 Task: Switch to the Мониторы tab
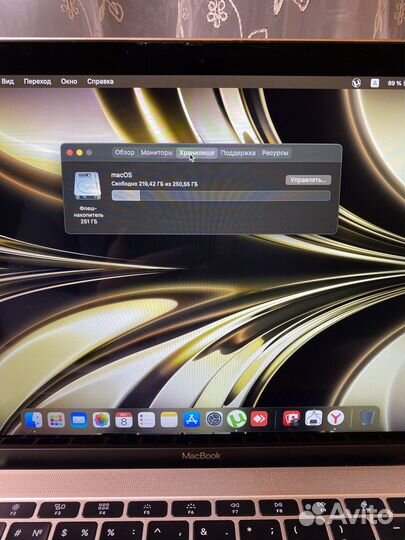pos(156,153)
